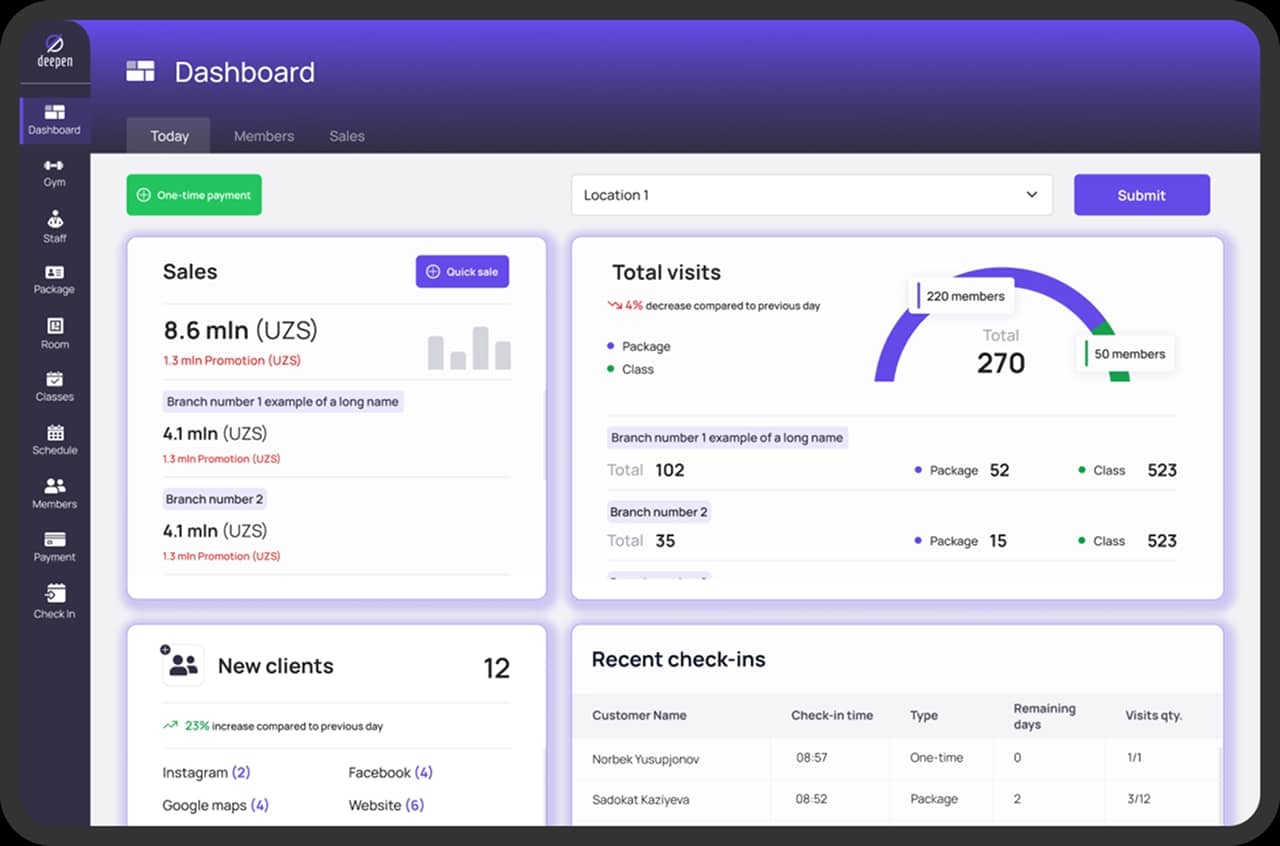Image resolution: width=1280 pixels, height=846 pixels.
Task: Open Check In from the sidebar
Action: pyautogui.click(x=55, y=602)
